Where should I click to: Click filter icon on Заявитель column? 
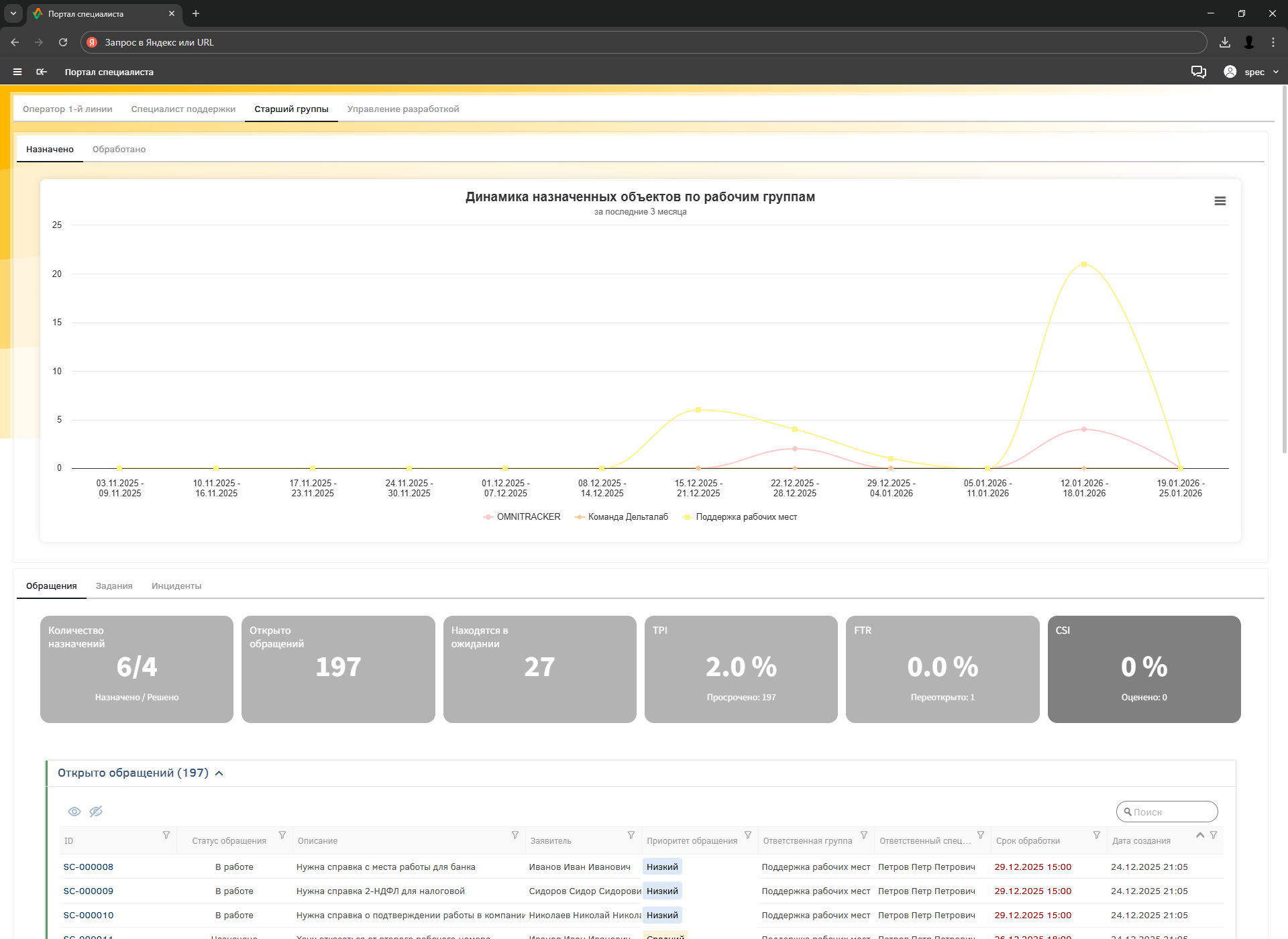pos(631,835)
